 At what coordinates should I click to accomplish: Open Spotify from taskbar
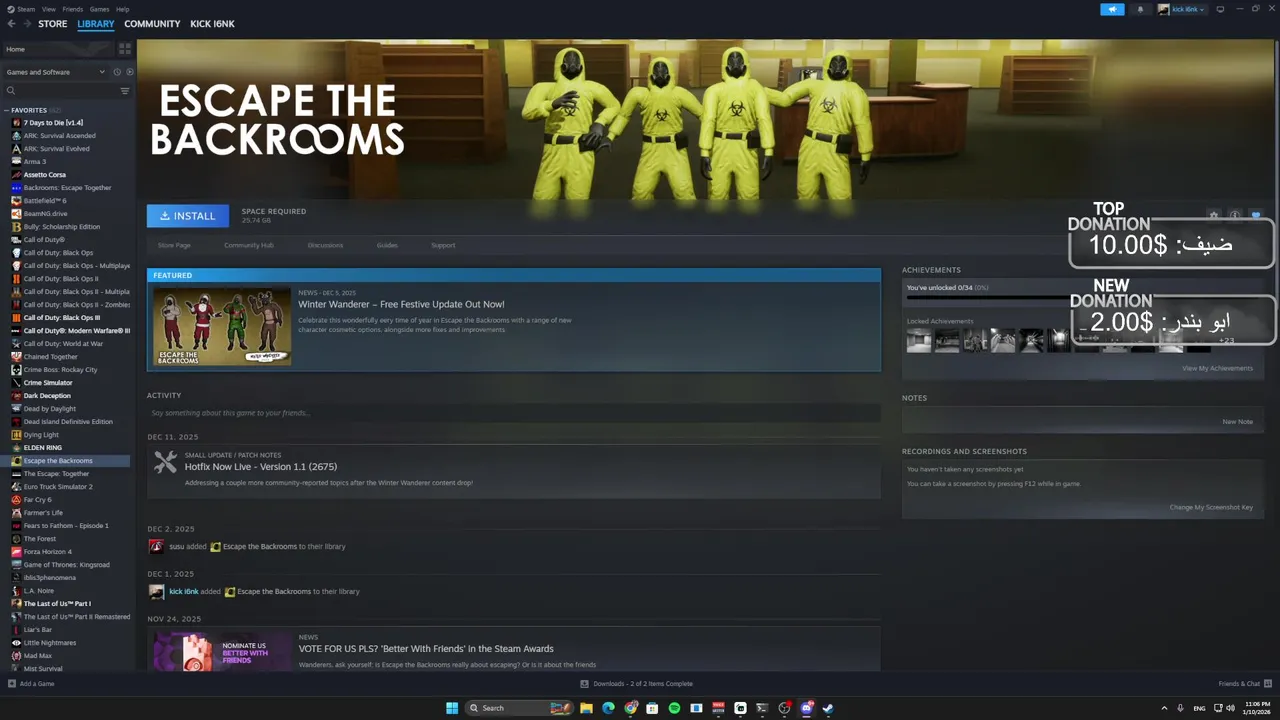(x=674, y=708)
